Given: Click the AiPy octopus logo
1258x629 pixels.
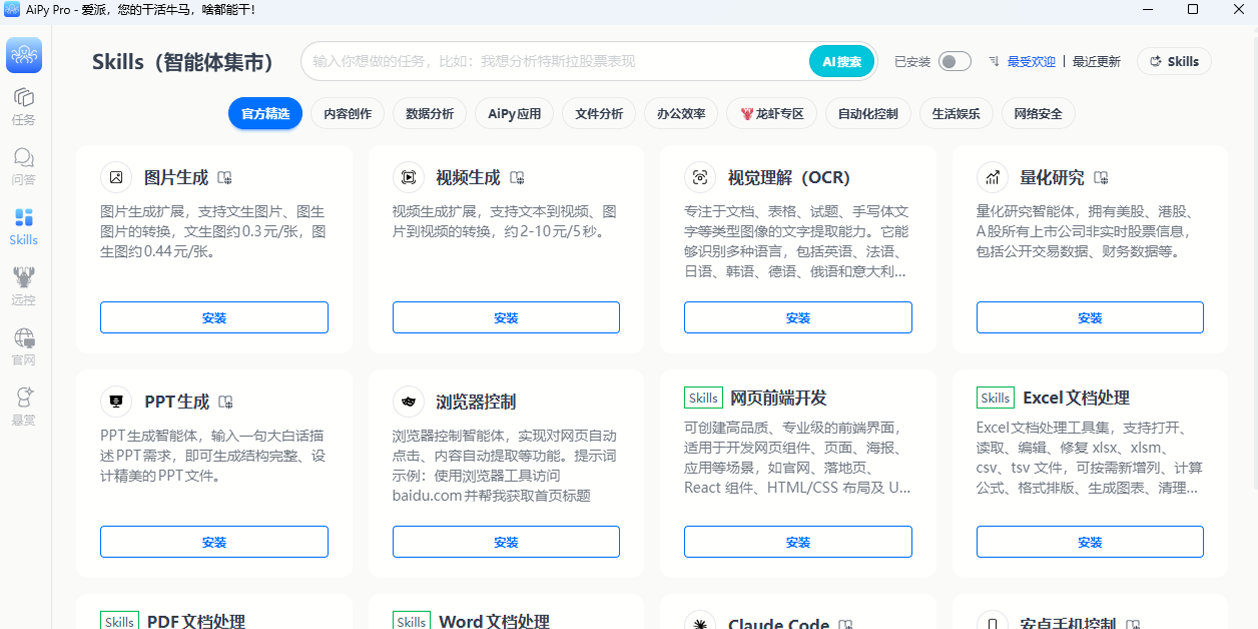Looking at the screenshot, I should tap(23, 55).
